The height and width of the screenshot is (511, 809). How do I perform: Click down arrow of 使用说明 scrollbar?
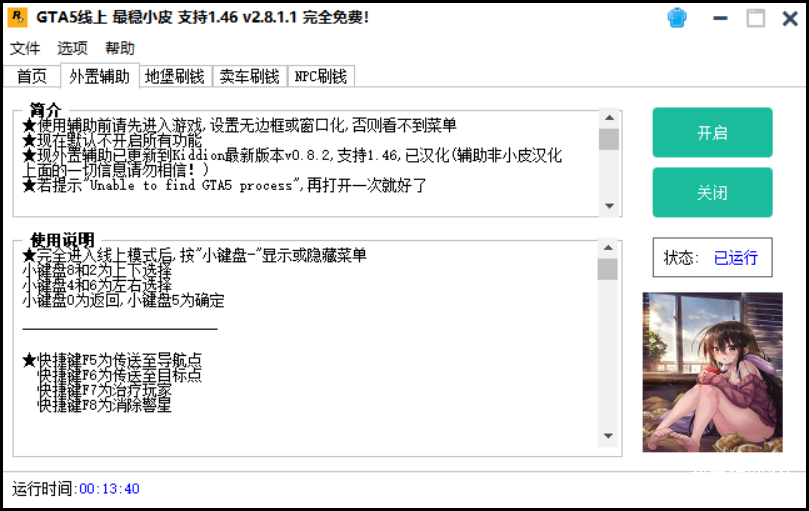[x=608, y=436]
